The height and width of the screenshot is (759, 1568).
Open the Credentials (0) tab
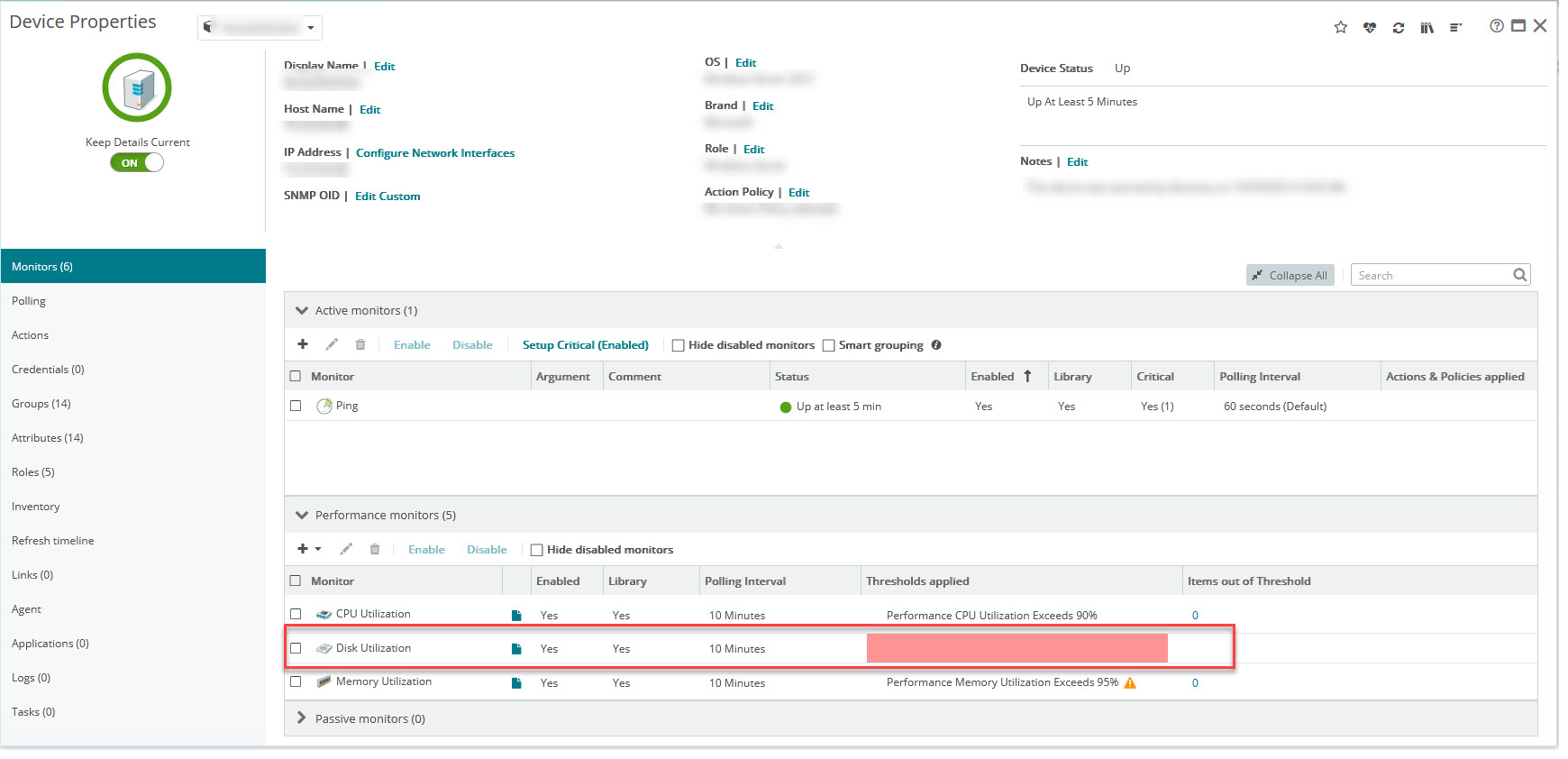tap(133, 370)
